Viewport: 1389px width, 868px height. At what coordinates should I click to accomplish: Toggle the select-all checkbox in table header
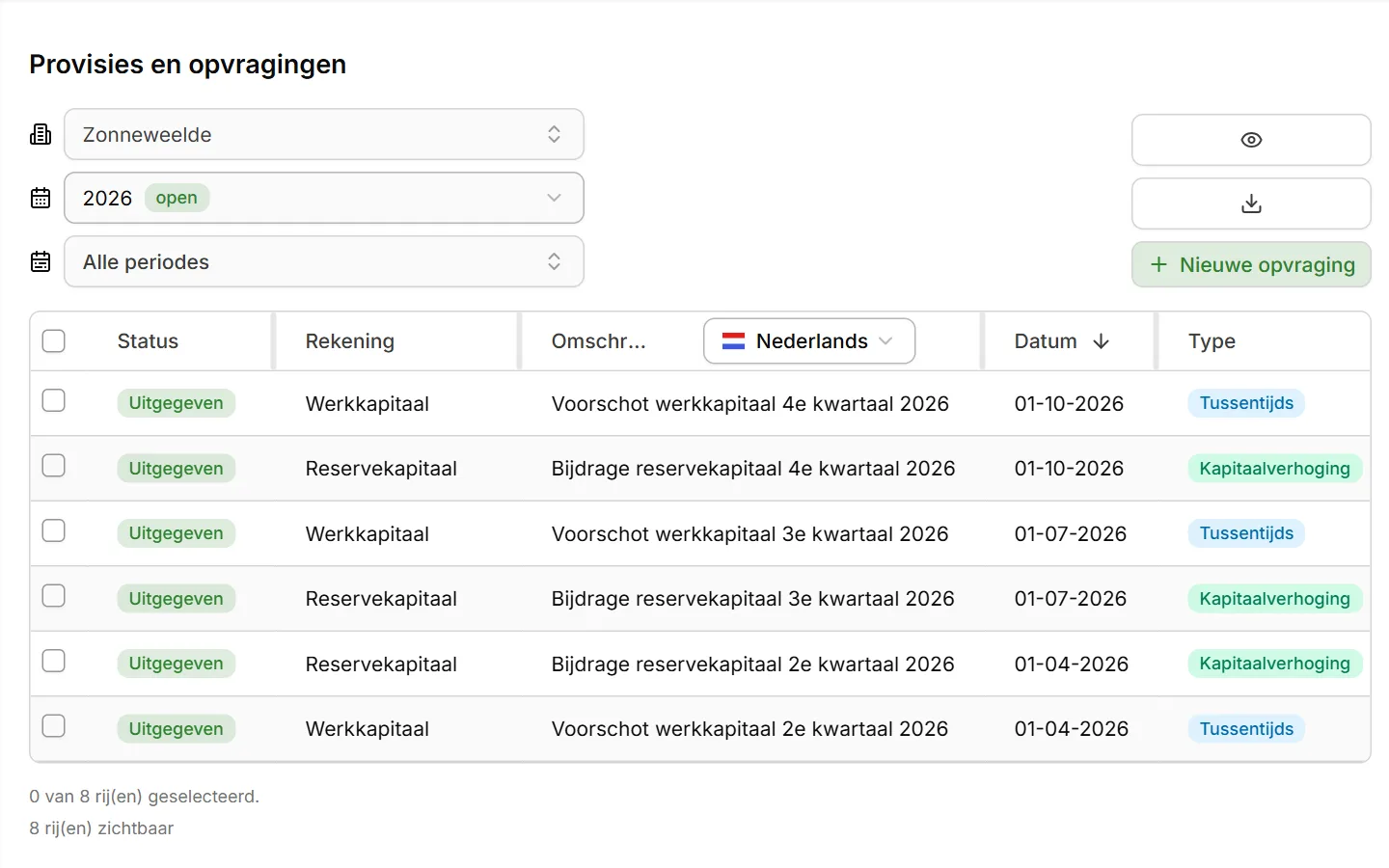click(x=54, y=340)
